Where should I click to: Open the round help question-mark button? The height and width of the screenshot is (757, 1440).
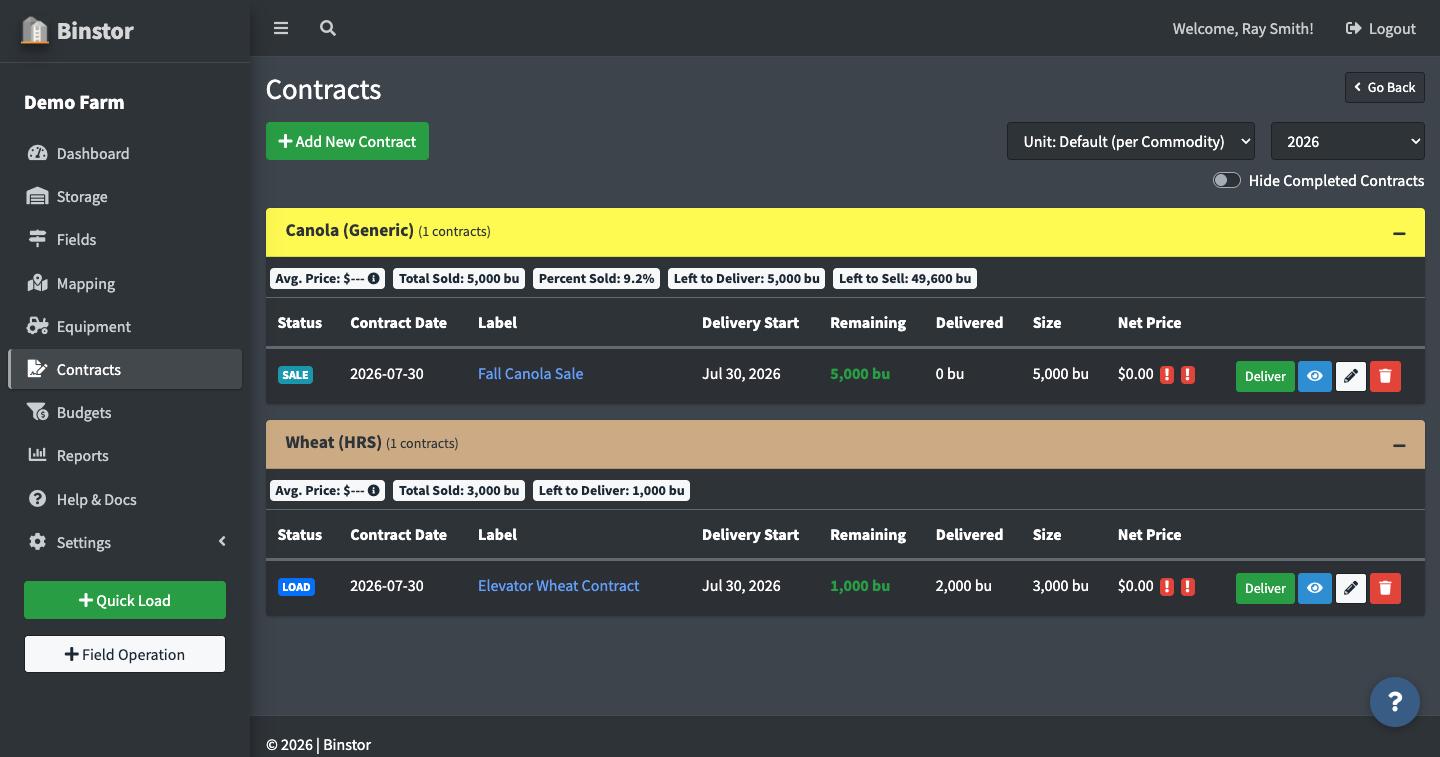(1395, 701)
